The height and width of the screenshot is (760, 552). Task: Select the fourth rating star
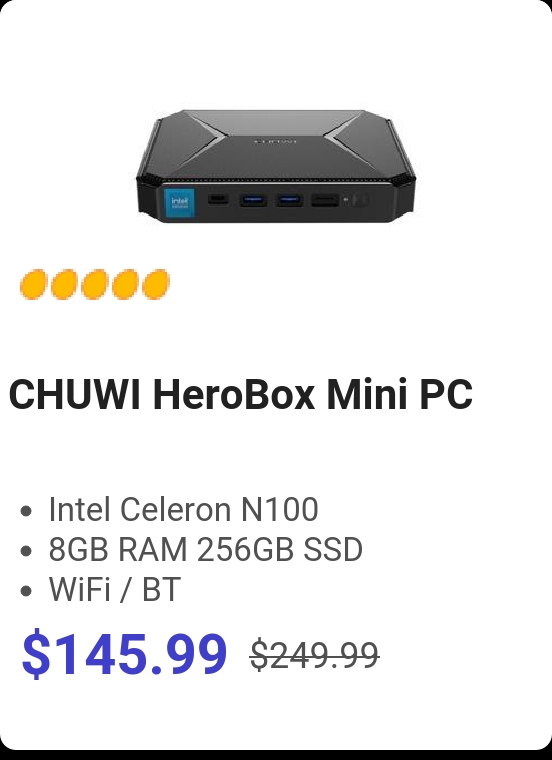coord(126,285)
